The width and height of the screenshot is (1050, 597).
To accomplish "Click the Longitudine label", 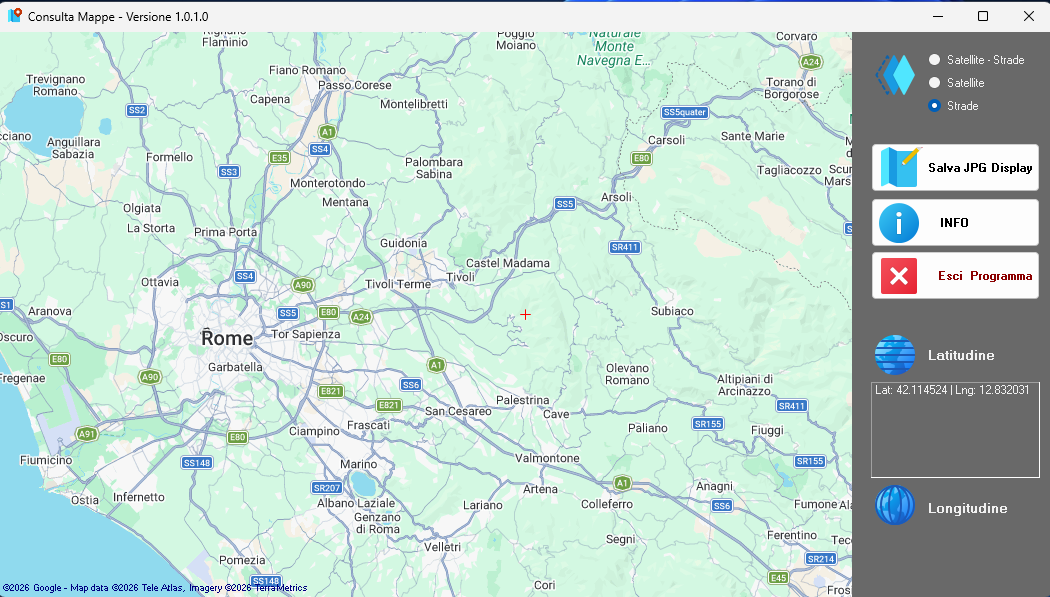I will [x=968, y=509].
